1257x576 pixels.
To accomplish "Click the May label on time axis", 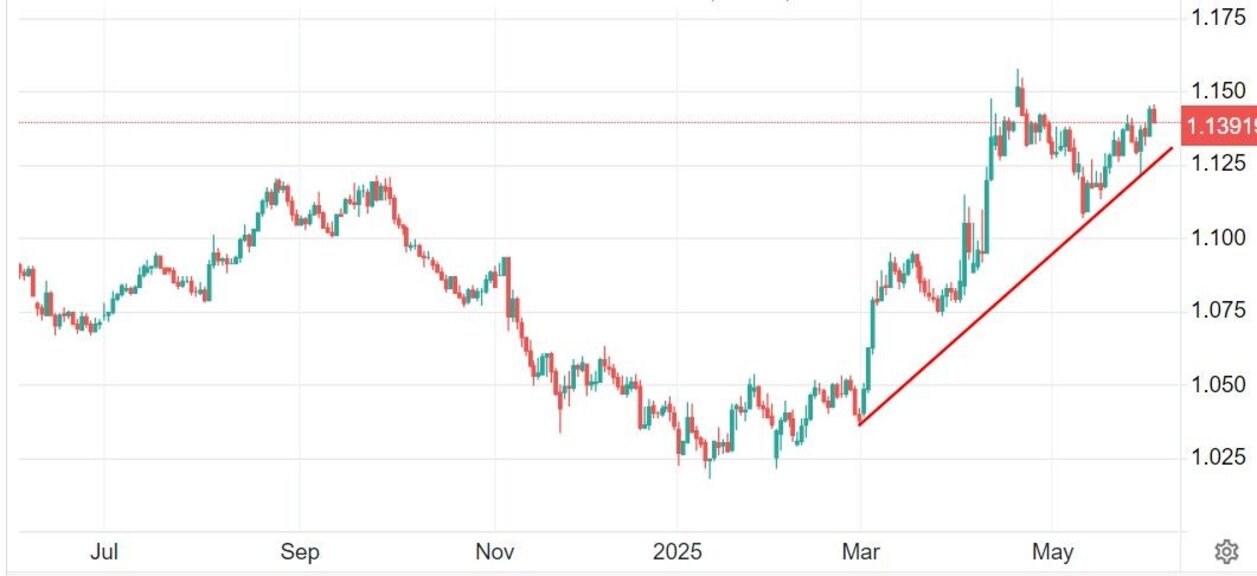I will [x=1053, y=551].
